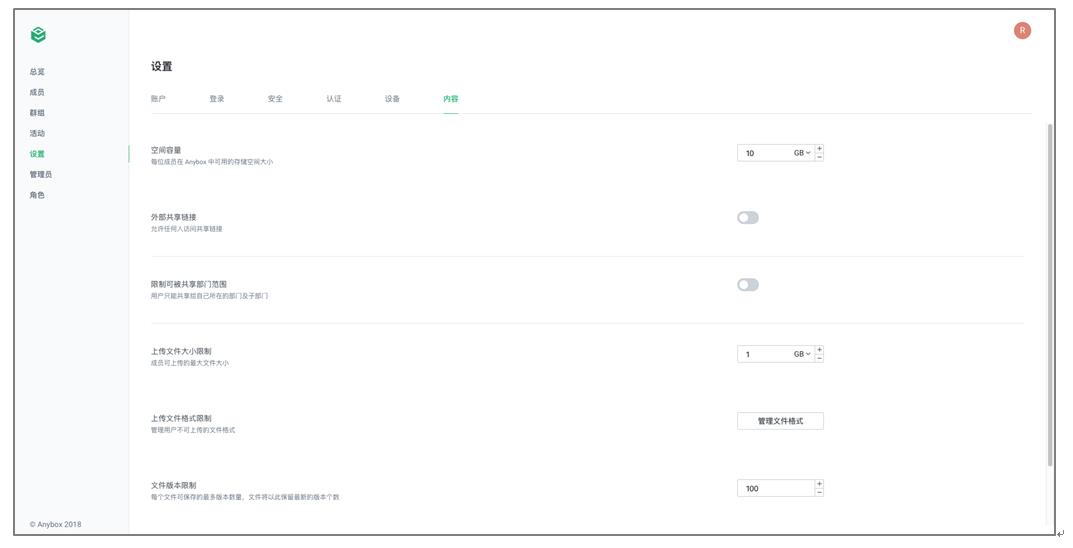The image size is (1073, 548).
Task: Go to 成员 in sidebar
Action: (x=37, y=92)
